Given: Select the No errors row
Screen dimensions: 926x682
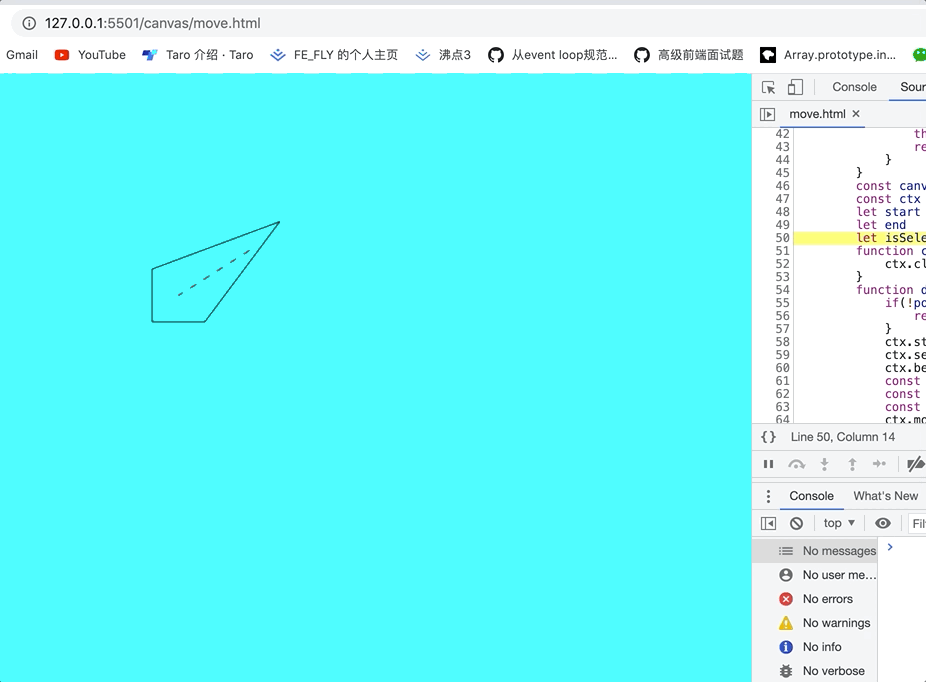Looking at the screenshot, I should 815,599.
